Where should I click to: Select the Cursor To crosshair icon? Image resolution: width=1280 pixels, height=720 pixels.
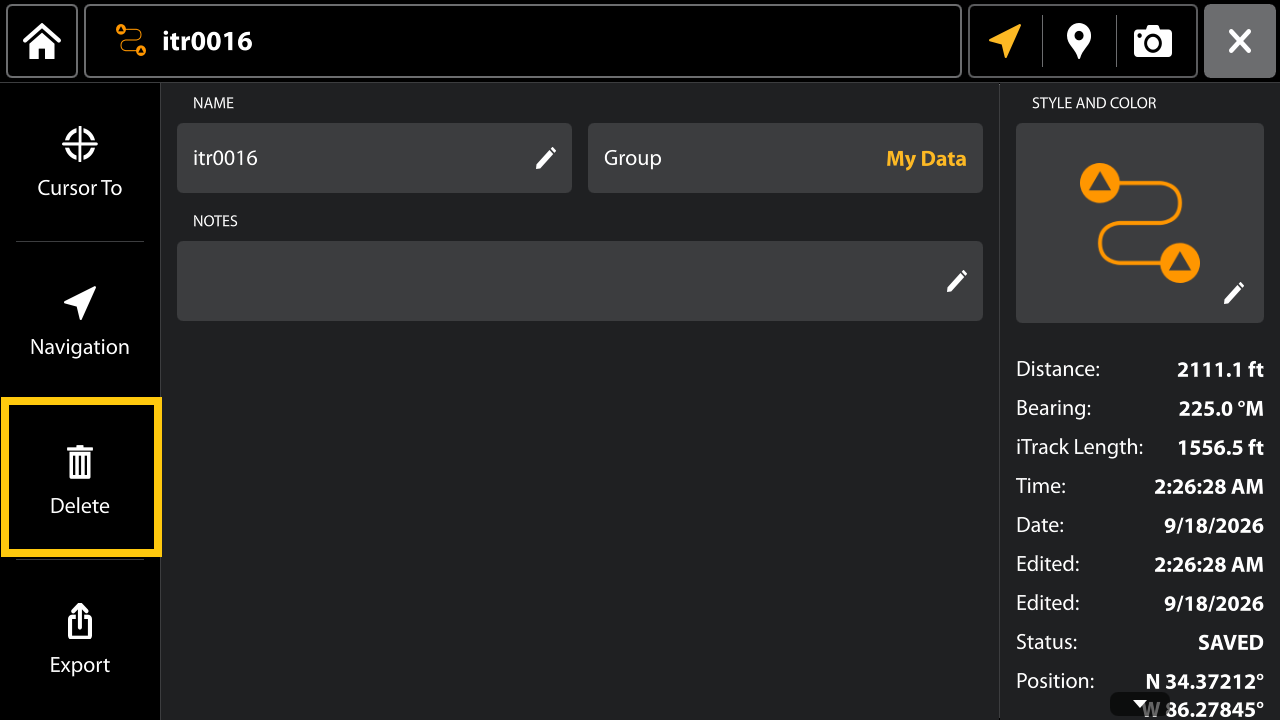tap(80, 144)
